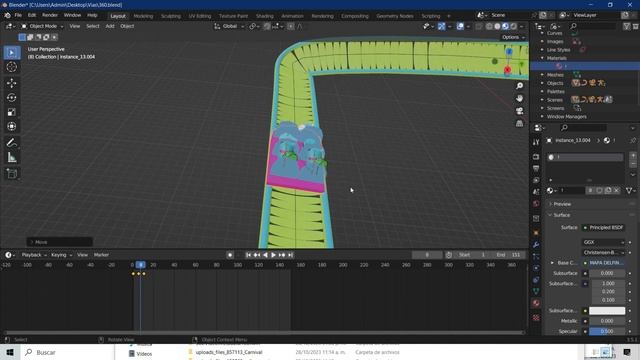Click the current frame number field

click(x=427, y=255)
